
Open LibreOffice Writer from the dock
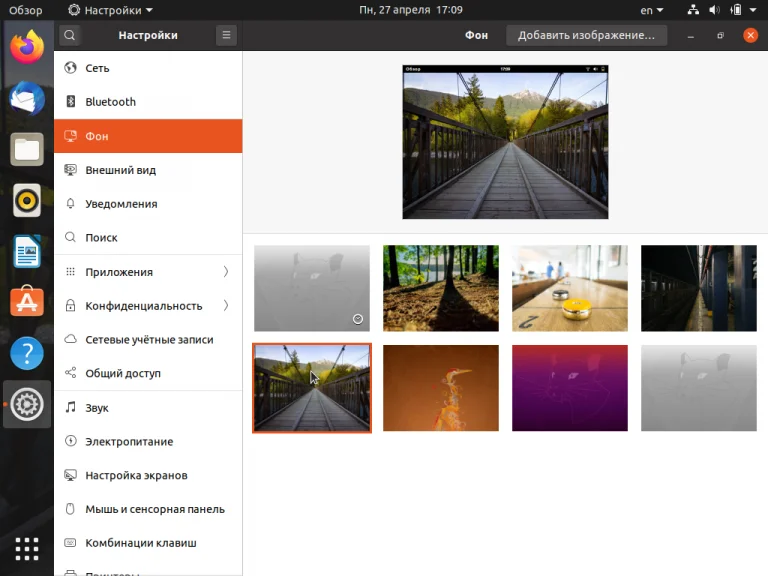point(27,252)
